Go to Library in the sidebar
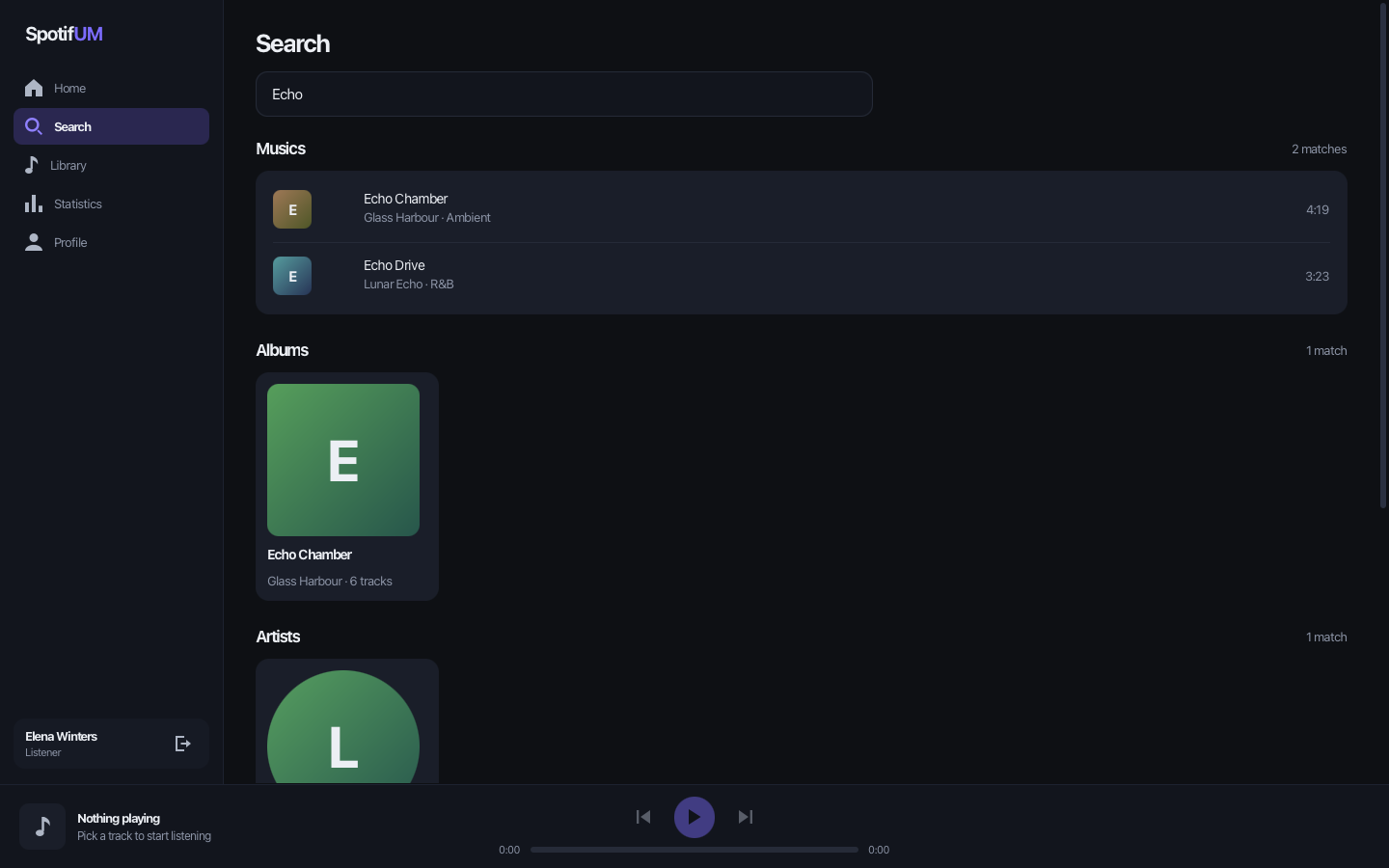This screenshot has width=1389, height=868. click(111, 165)
